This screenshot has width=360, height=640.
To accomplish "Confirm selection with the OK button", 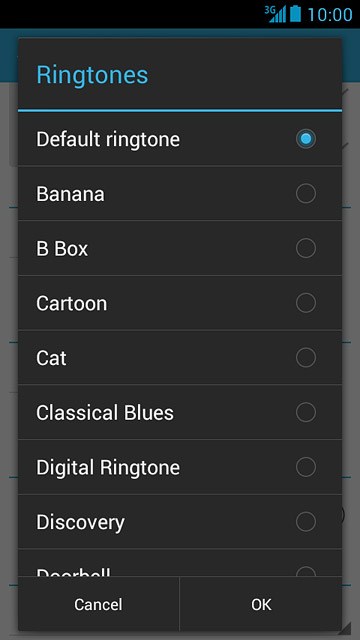I will click(x=261, y=604).
